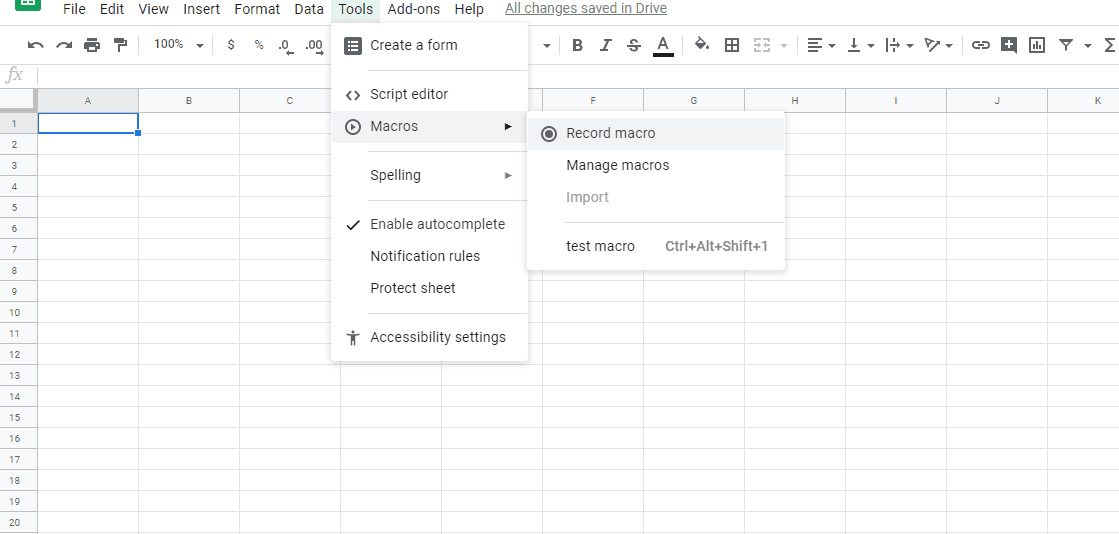Decrease decimal places
This screenshot has height=534, width=1119.
286,45
